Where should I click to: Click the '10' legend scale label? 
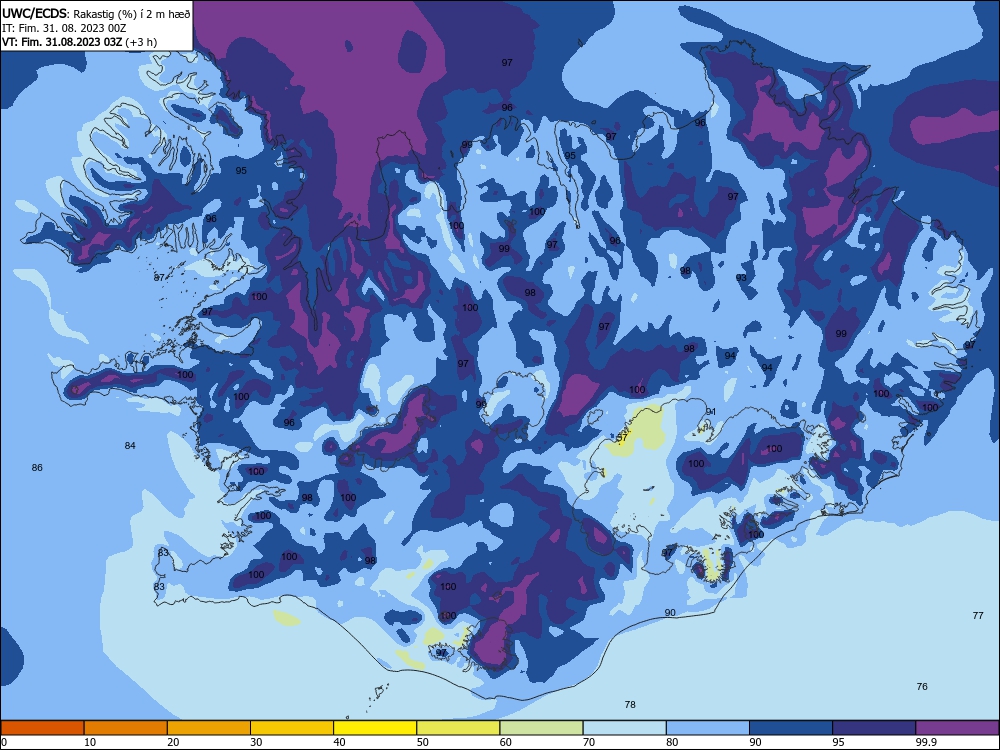click(90, 742)
